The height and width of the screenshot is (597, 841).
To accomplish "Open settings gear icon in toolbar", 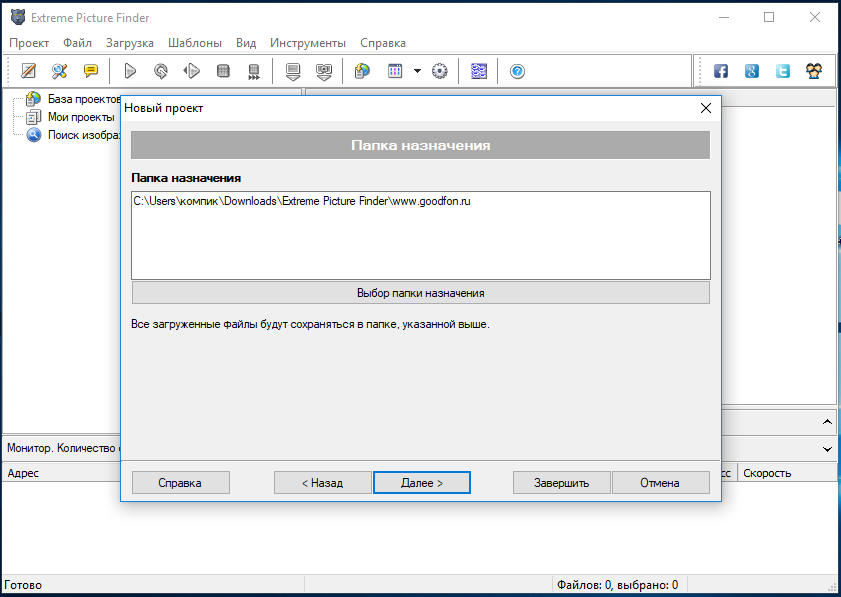I will 440,71.
